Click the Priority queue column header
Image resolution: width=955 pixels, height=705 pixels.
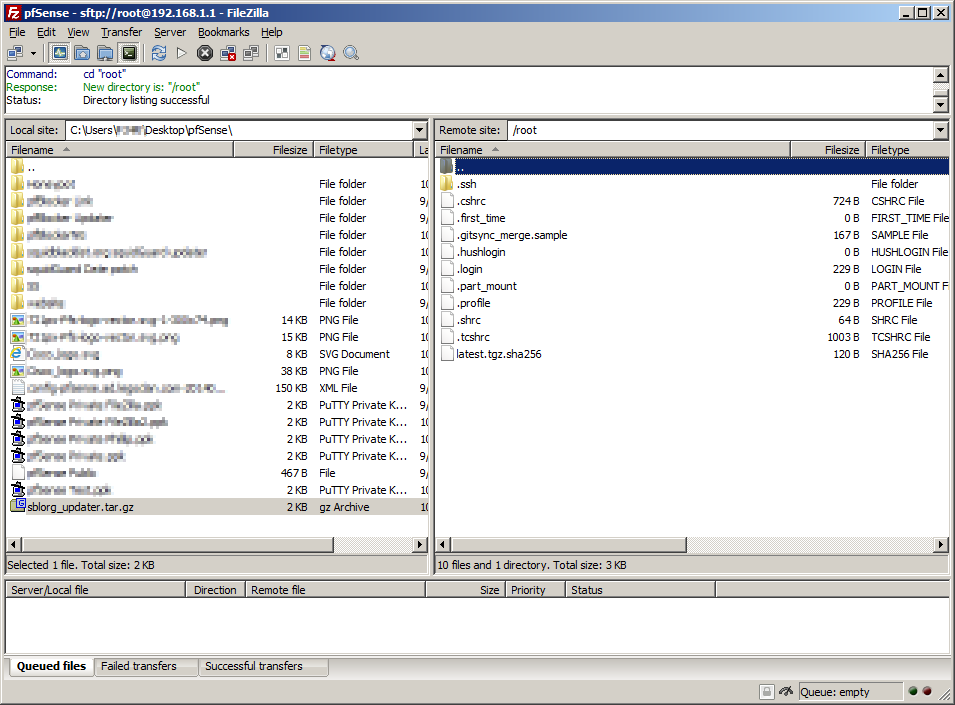pos(535,590)
